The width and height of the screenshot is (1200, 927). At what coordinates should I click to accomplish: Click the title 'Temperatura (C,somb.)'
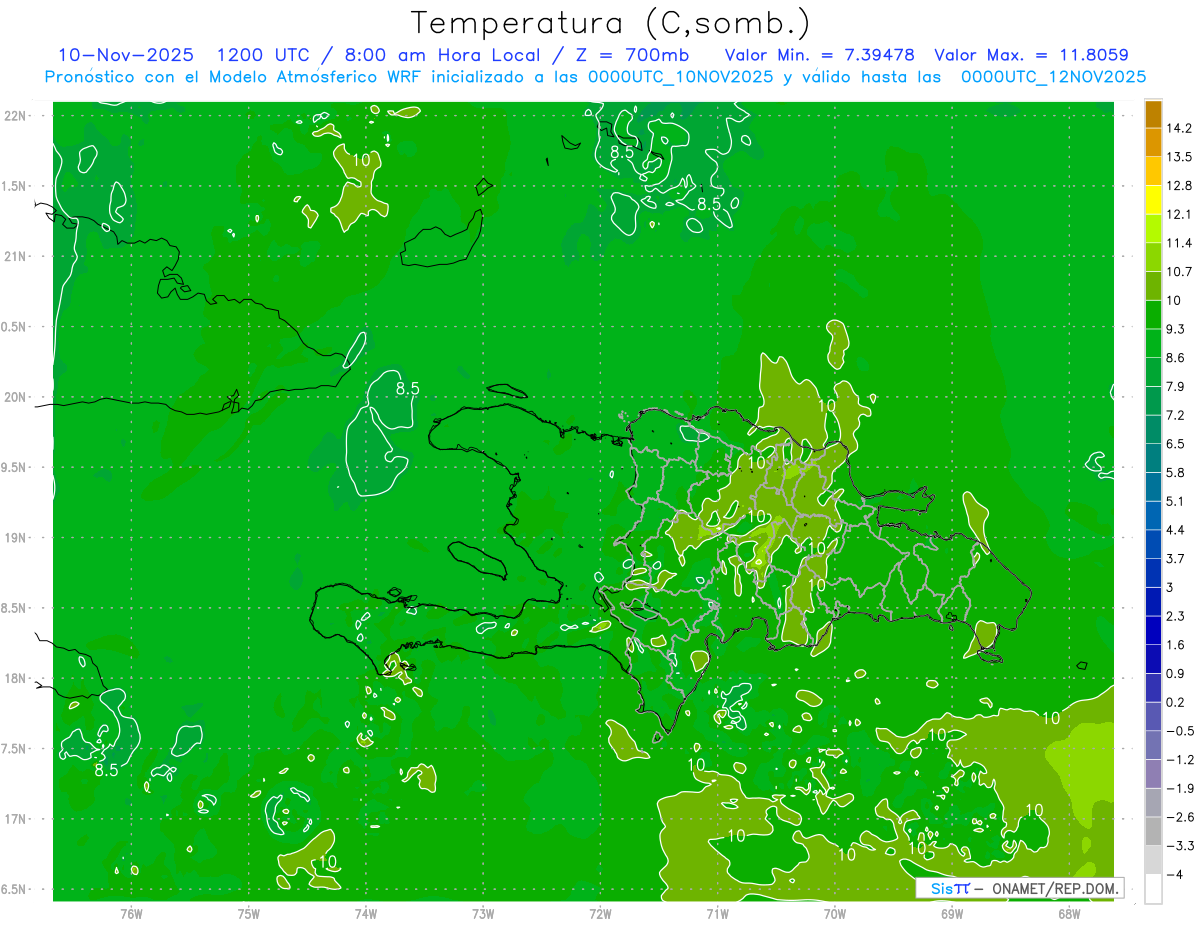pos(611,22)
